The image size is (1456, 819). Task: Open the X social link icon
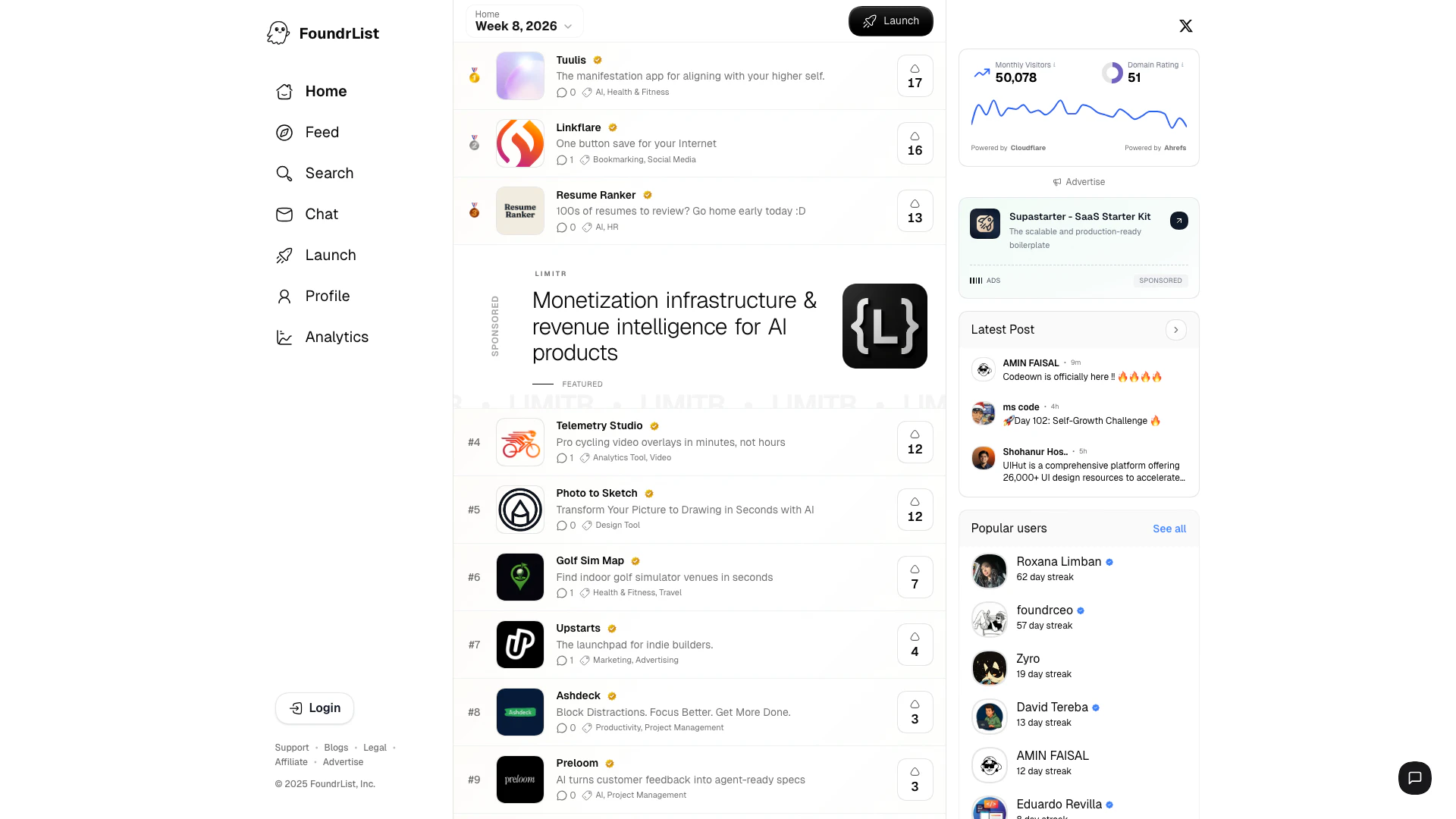pos(1186,27)
